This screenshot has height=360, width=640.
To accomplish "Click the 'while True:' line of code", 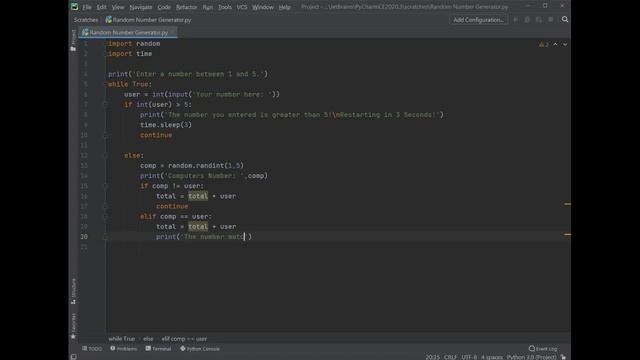I will [130, 84].
